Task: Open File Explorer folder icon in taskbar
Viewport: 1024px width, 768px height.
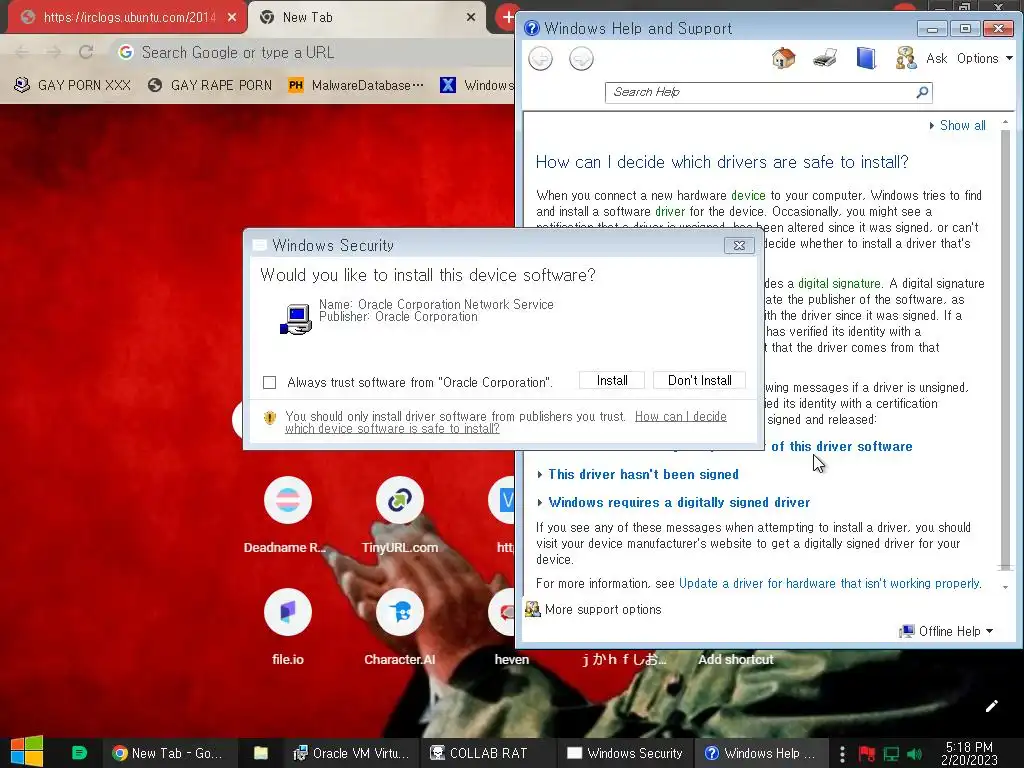Action: point(261,753)
